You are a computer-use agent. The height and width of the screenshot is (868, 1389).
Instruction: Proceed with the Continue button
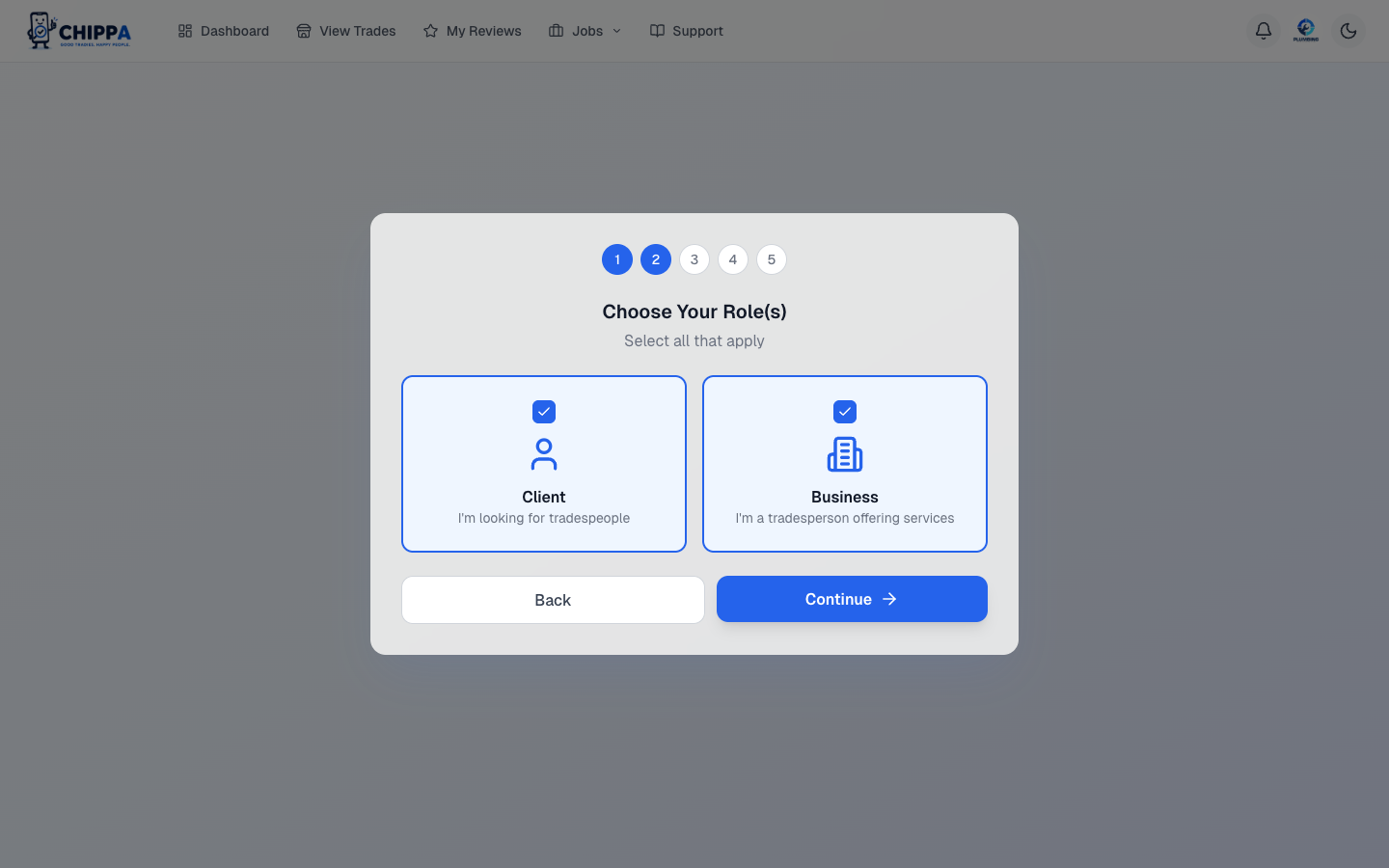tap(852, 599)
